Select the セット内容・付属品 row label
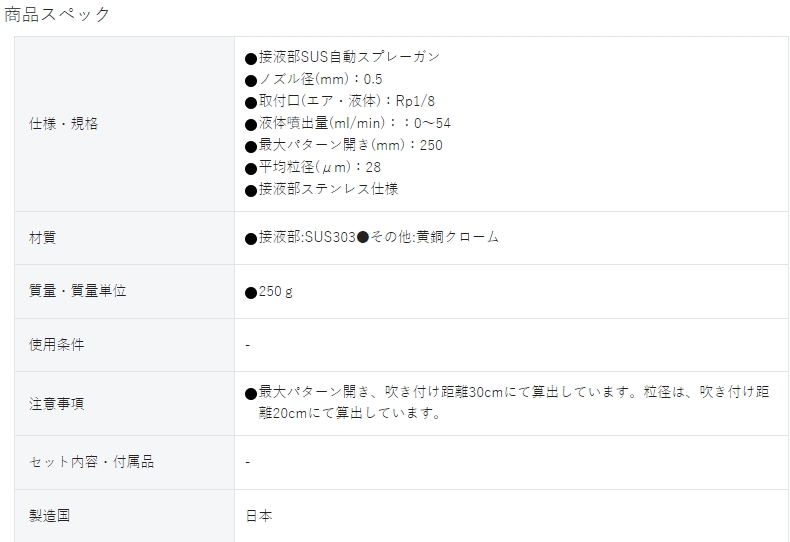This screenshot has width=790, height=542. pyautogui.click(x=91, y=462)
